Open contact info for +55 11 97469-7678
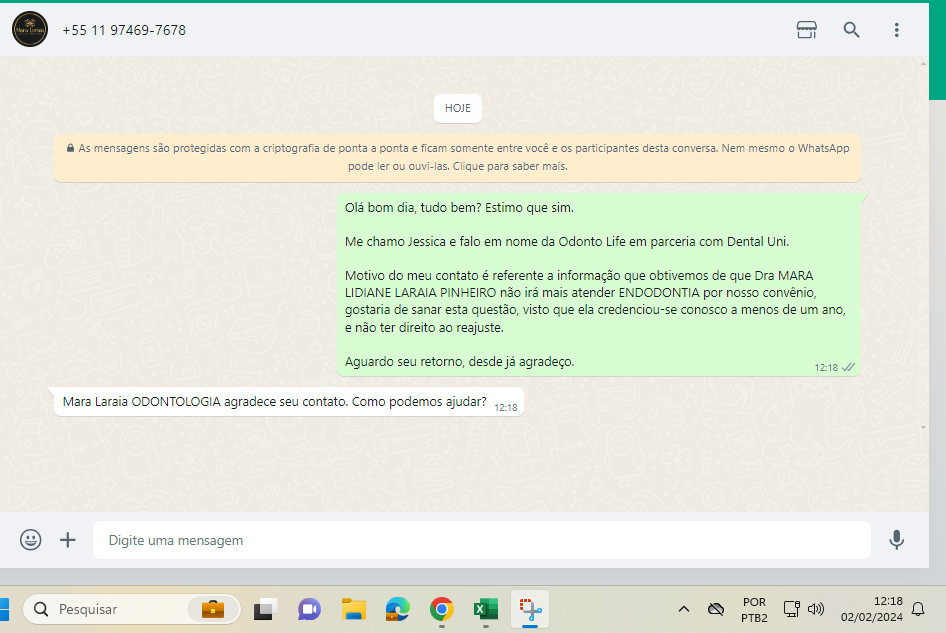The image size is (946, 633). tap(124, 30)
